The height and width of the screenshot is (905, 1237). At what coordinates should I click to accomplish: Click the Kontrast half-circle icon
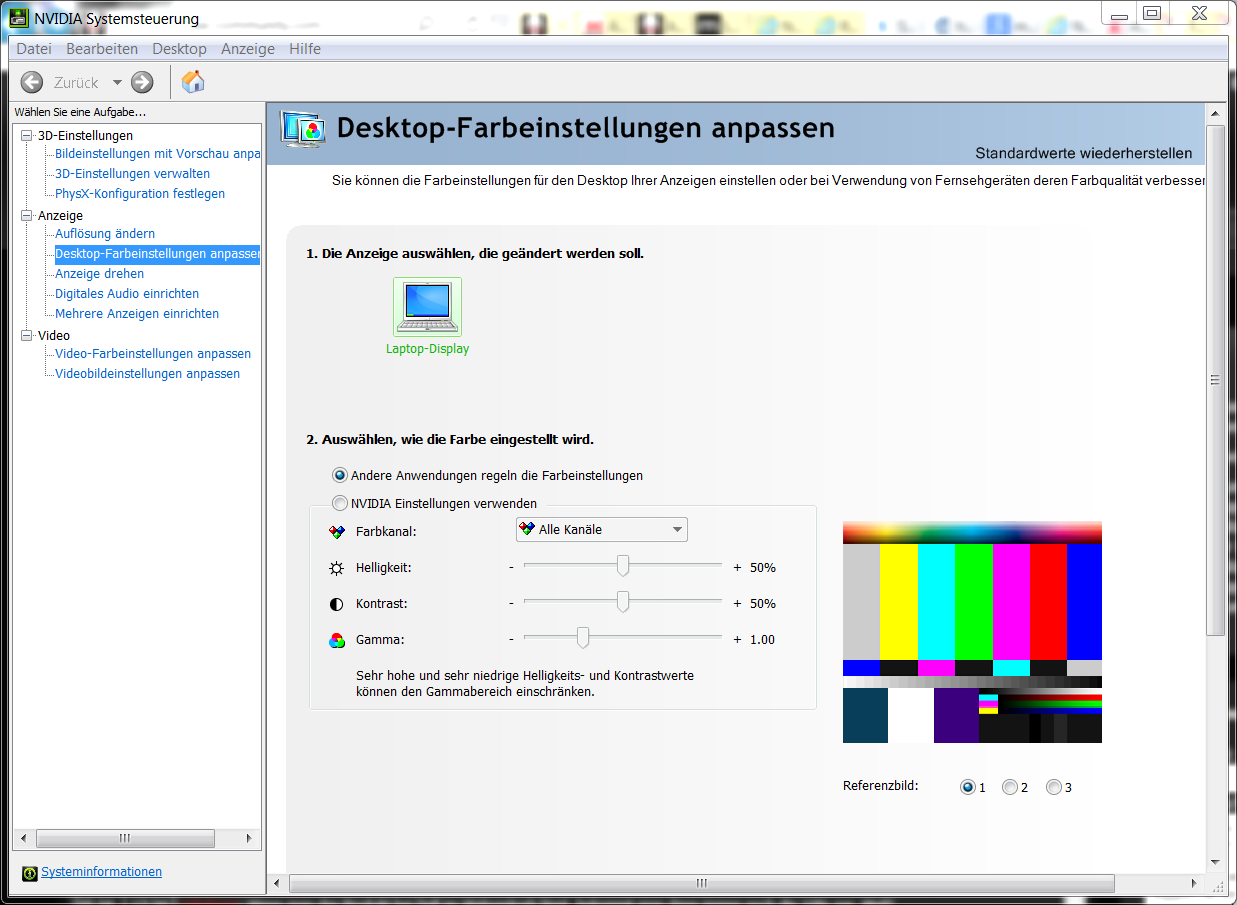(336, 604)
